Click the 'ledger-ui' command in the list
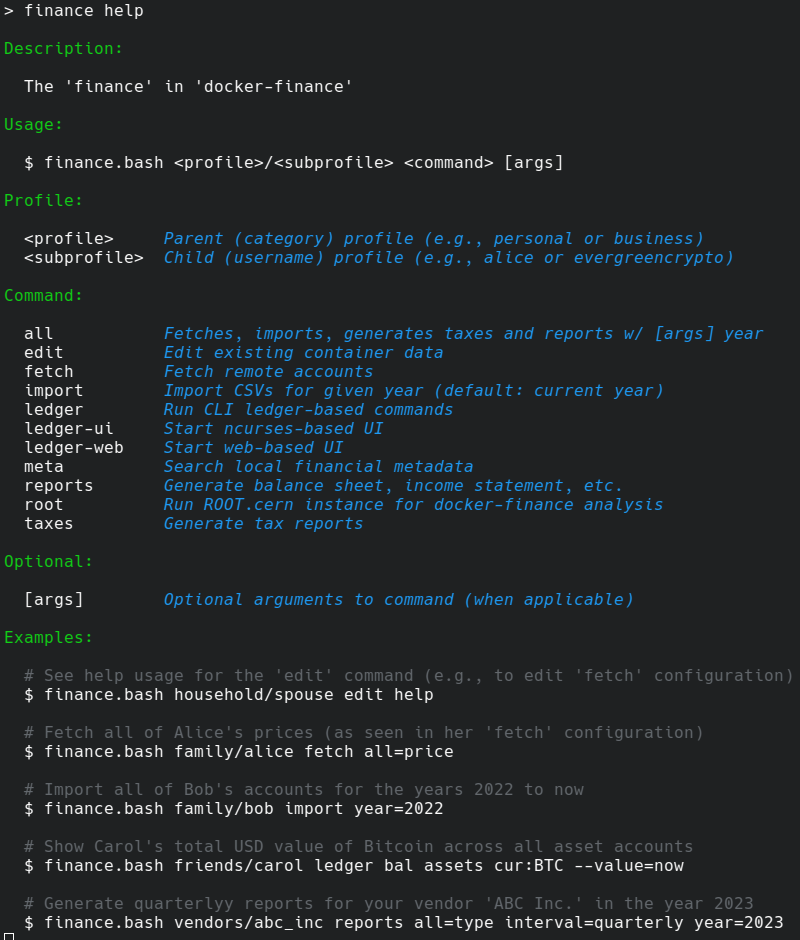 click(69, 428)
